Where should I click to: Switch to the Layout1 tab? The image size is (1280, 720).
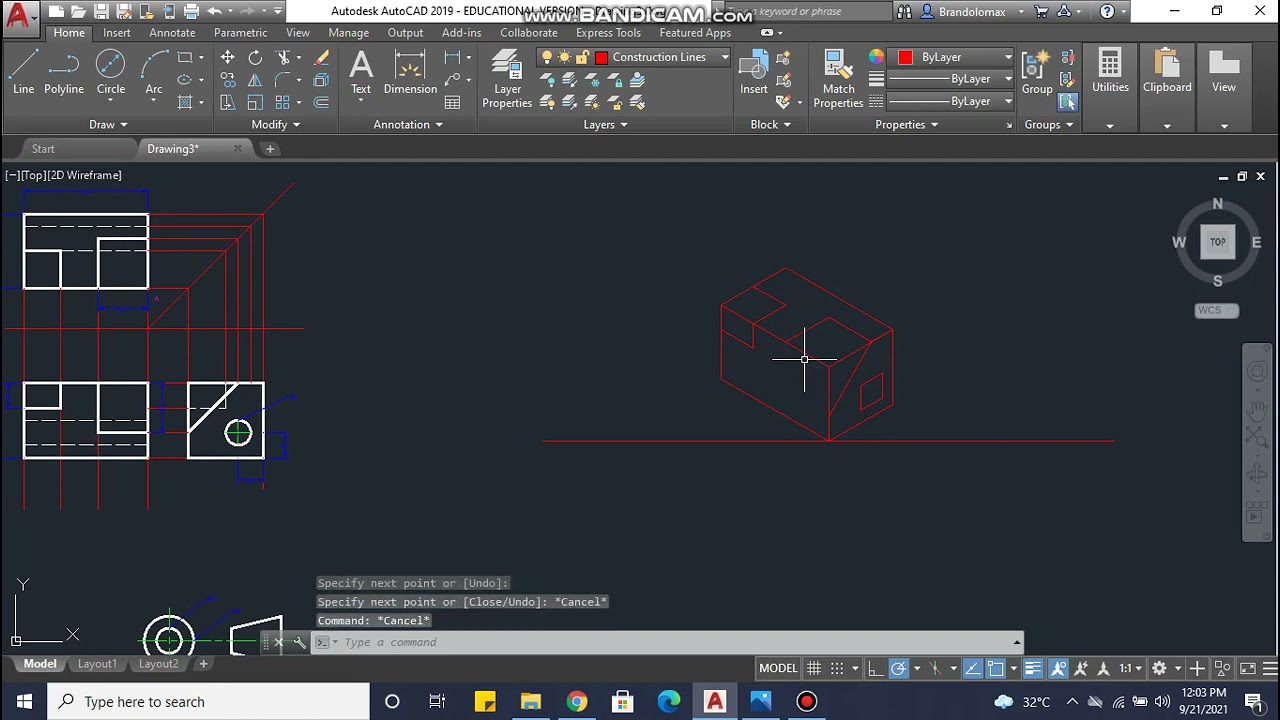(x=97, y=664)
